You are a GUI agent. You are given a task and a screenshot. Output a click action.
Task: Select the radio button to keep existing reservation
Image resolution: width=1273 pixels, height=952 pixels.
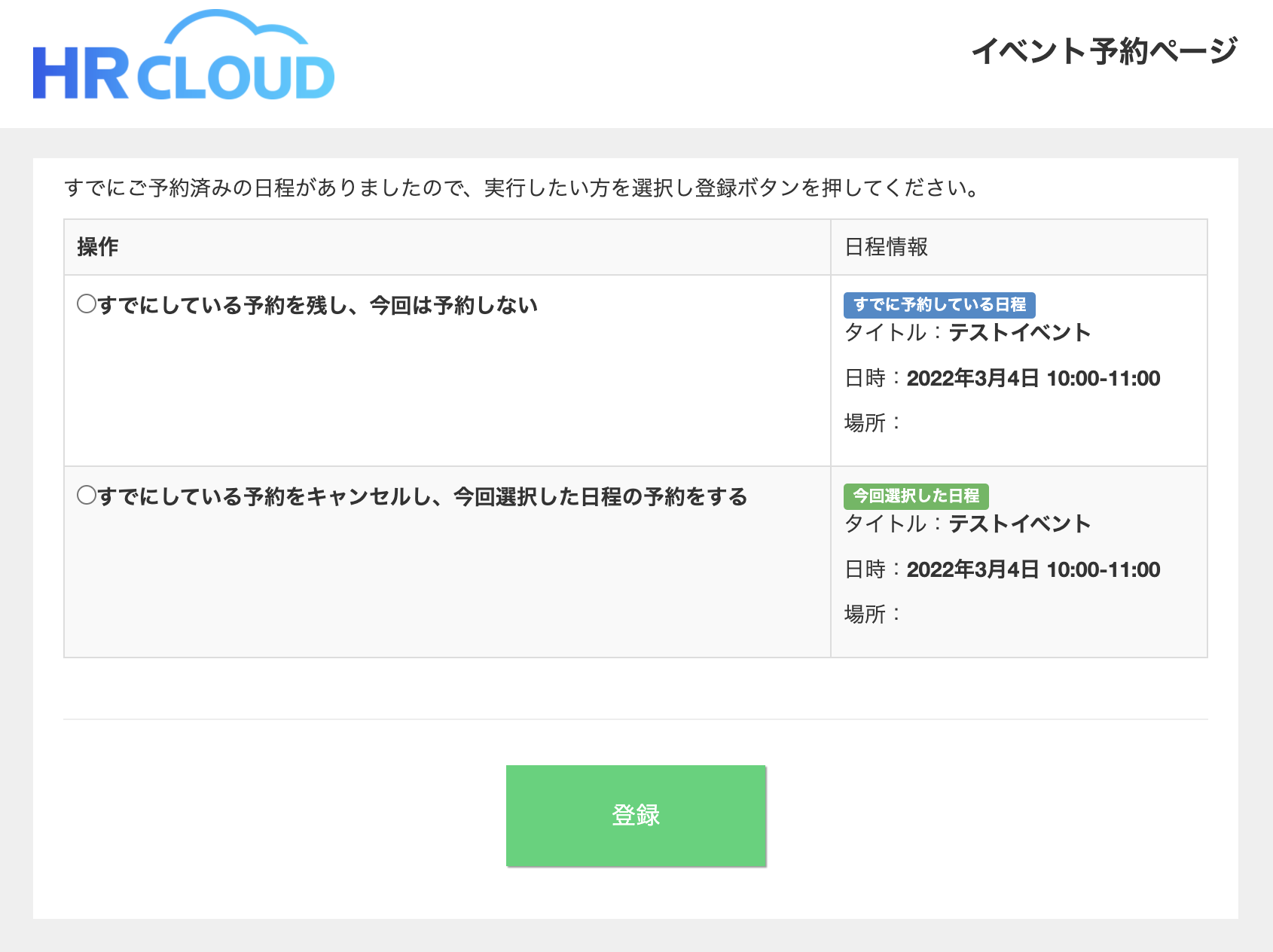(x=85, y=304)
